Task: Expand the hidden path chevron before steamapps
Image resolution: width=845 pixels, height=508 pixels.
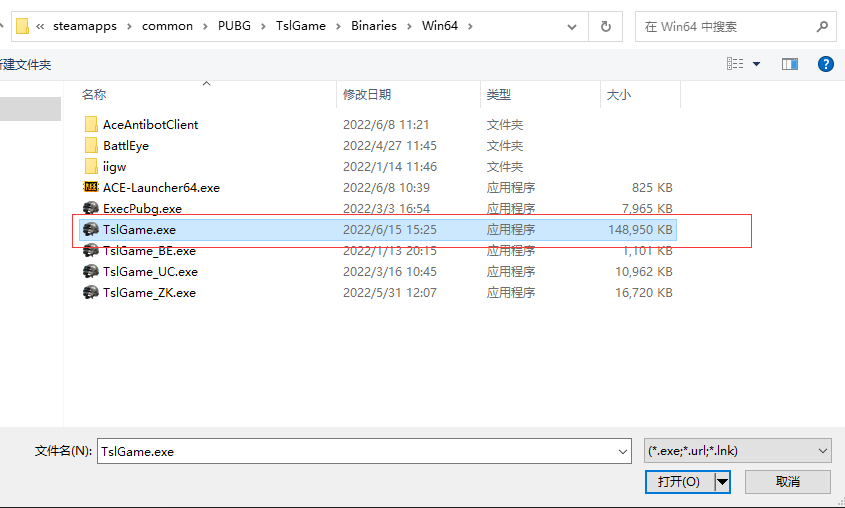Action: click(x=40, y=26)
